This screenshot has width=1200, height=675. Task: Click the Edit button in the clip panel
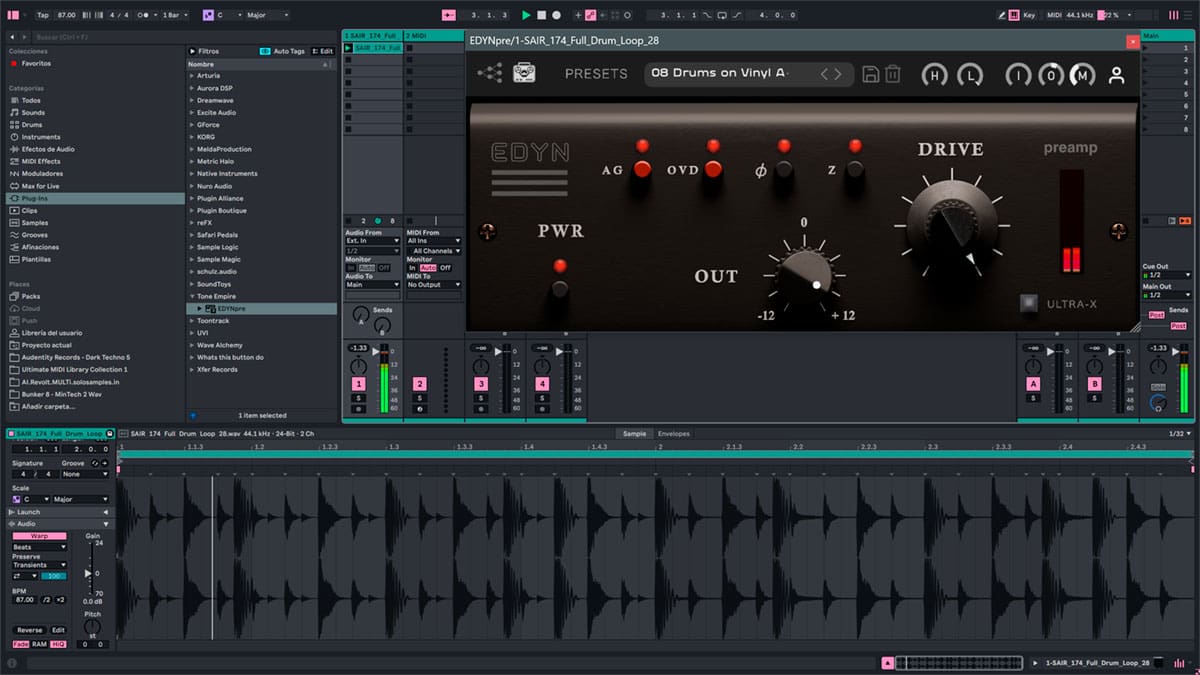[x=59, y=630]
